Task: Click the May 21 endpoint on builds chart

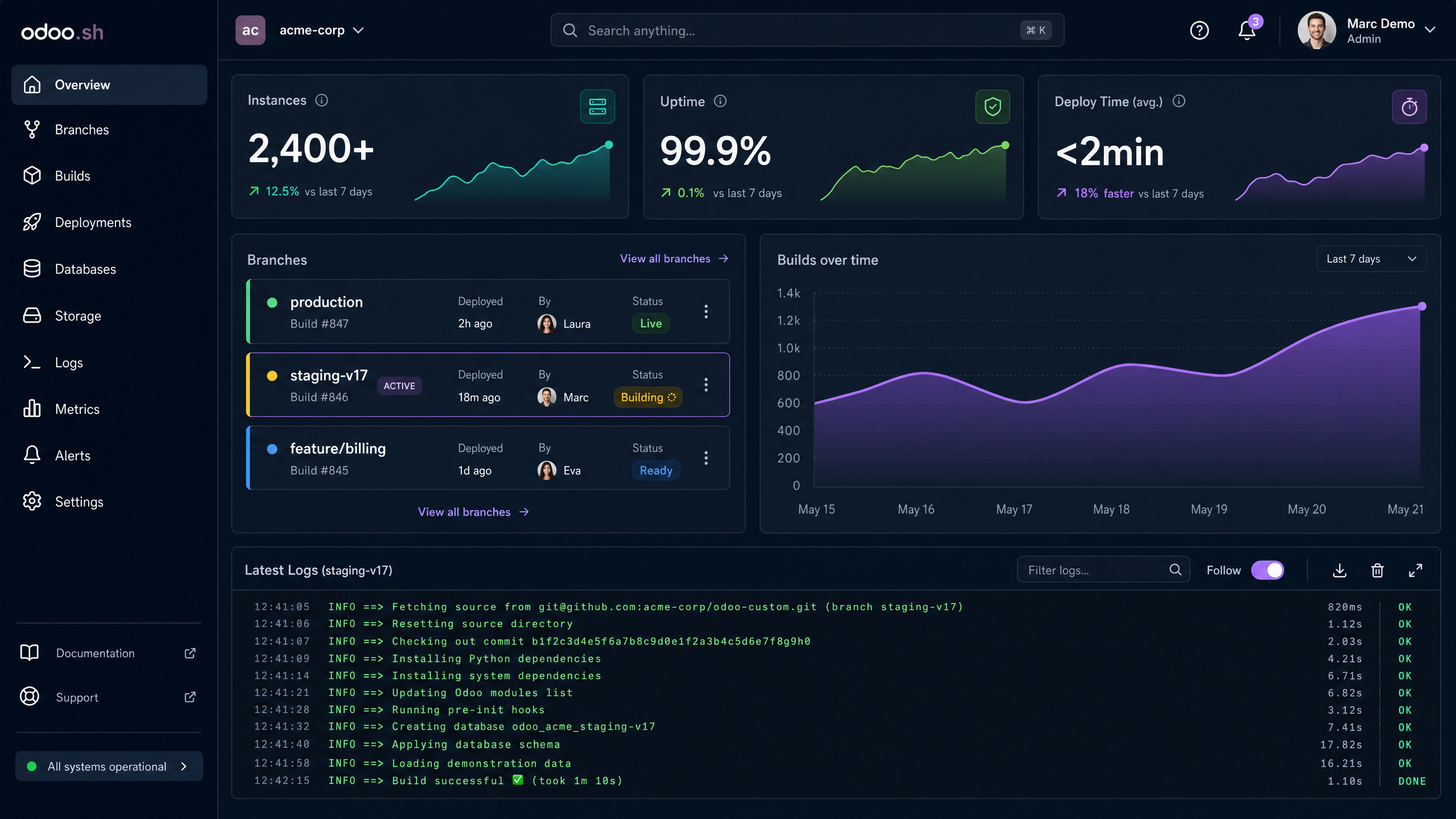Action: (x=1422, y=306)
